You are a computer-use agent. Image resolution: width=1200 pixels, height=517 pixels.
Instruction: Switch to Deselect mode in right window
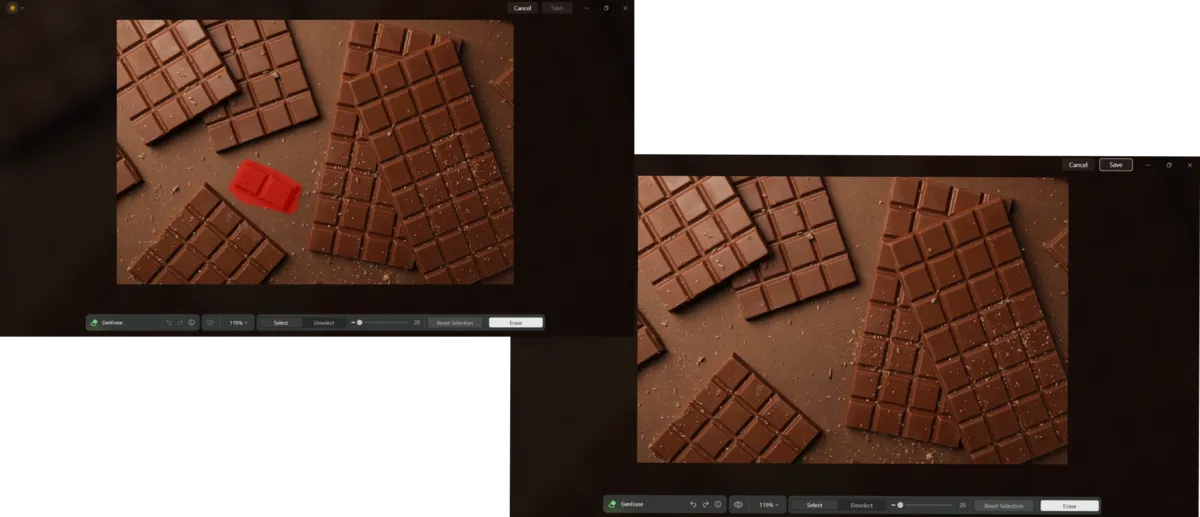[x=862, y=505]
